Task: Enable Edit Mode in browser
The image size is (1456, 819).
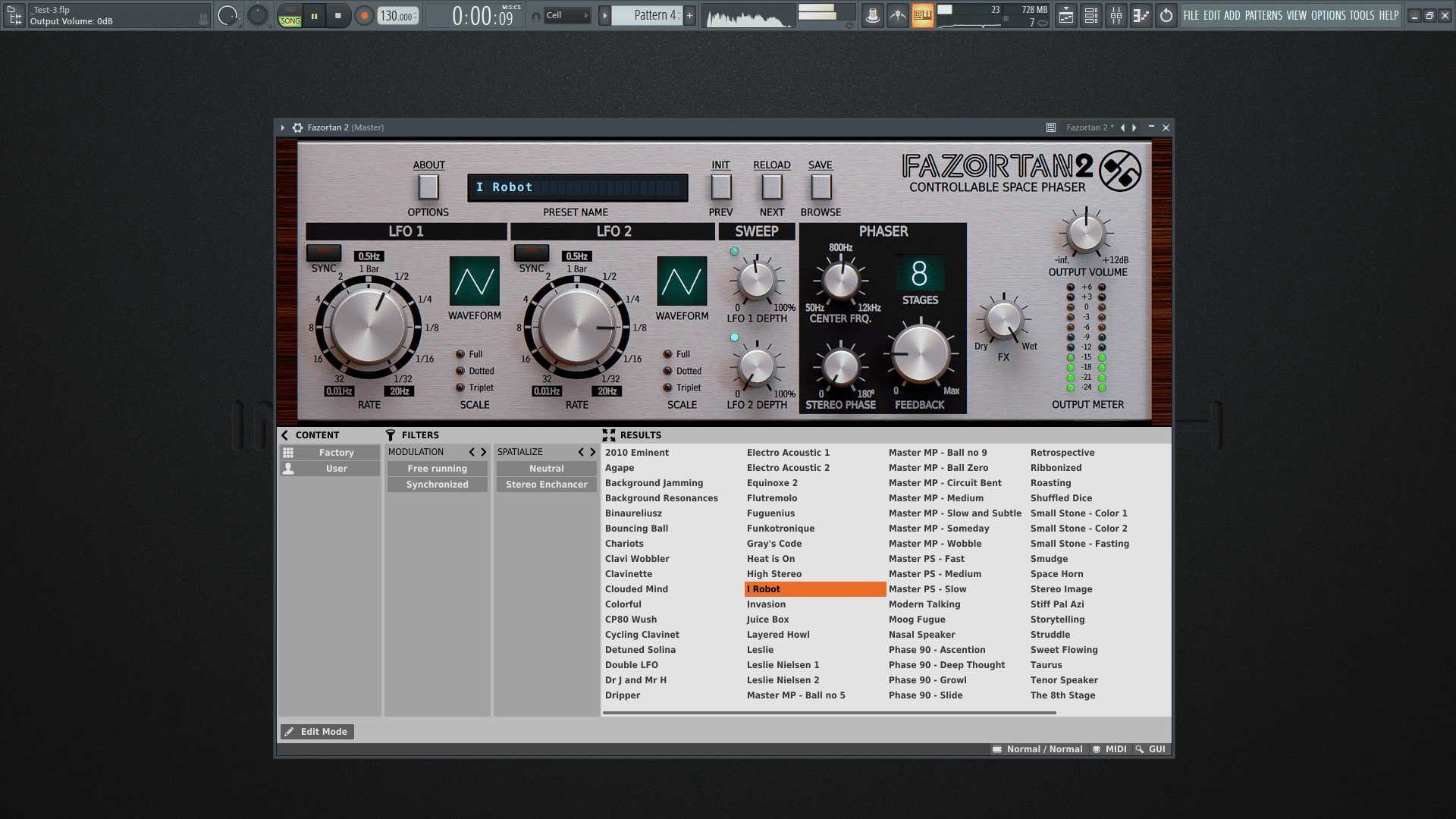Action: [317, 732]
